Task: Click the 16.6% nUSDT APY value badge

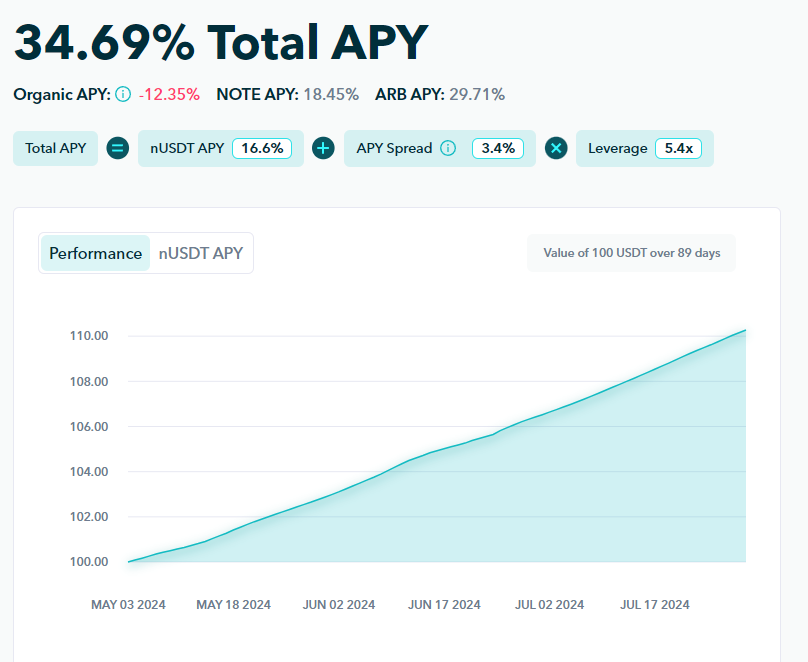Action: pyautogui.click(x=262, y=148)
